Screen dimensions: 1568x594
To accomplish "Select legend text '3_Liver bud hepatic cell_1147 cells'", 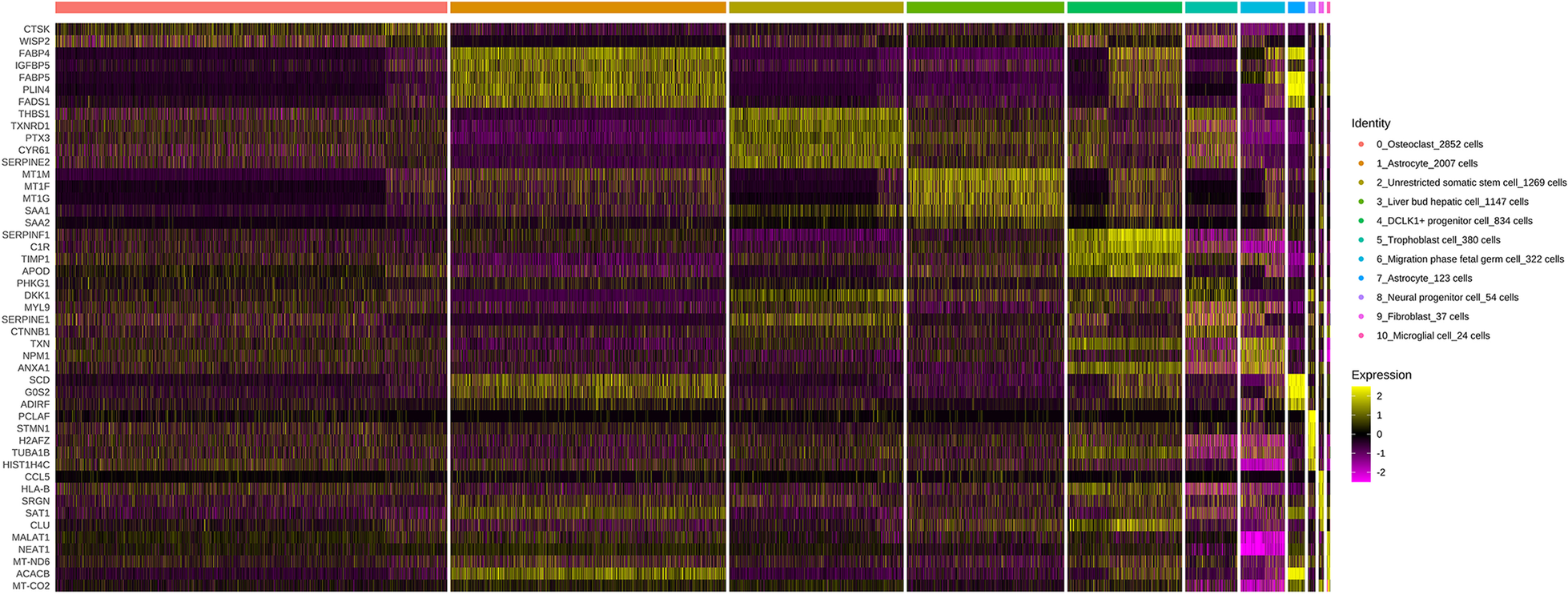I will [x=1453, y=202].
